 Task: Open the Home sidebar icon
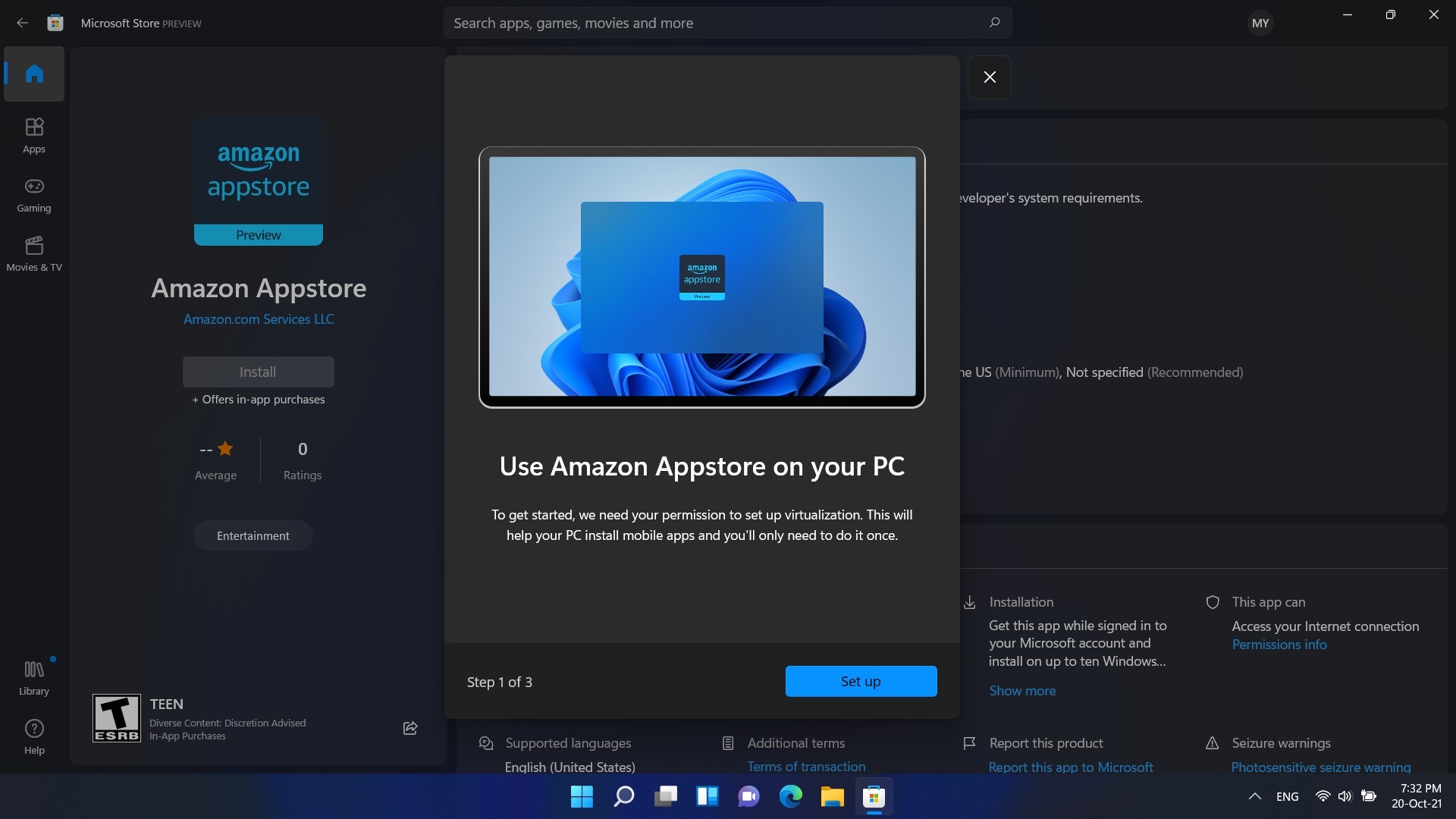tap(34, 74)
